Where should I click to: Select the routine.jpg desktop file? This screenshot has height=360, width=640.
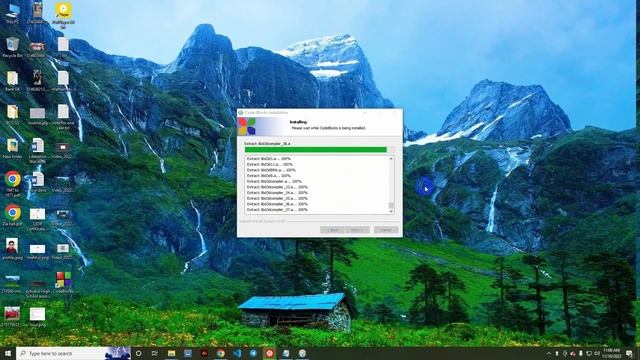37,116
